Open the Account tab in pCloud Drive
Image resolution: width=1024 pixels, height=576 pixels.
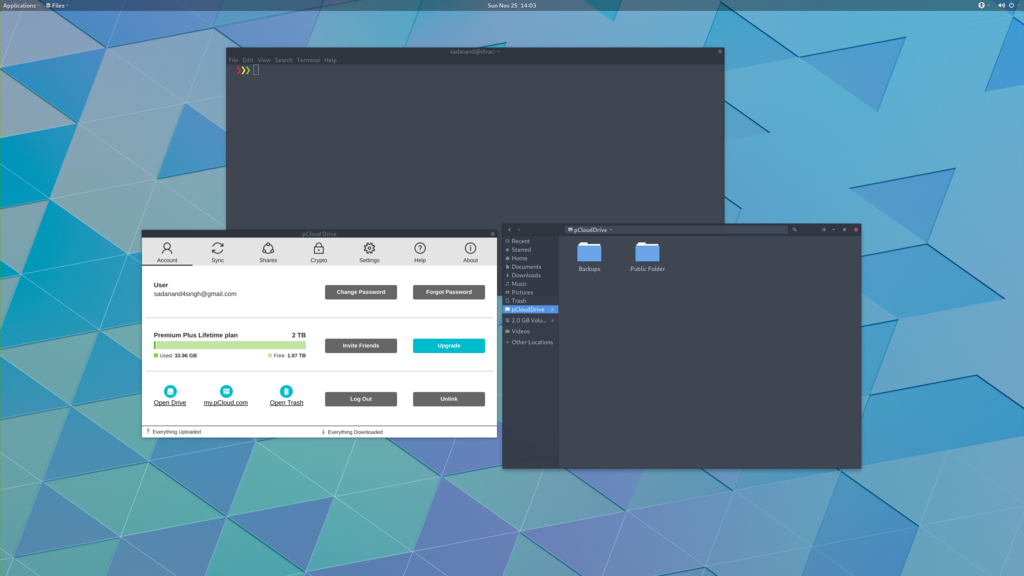tap(167, 252)
